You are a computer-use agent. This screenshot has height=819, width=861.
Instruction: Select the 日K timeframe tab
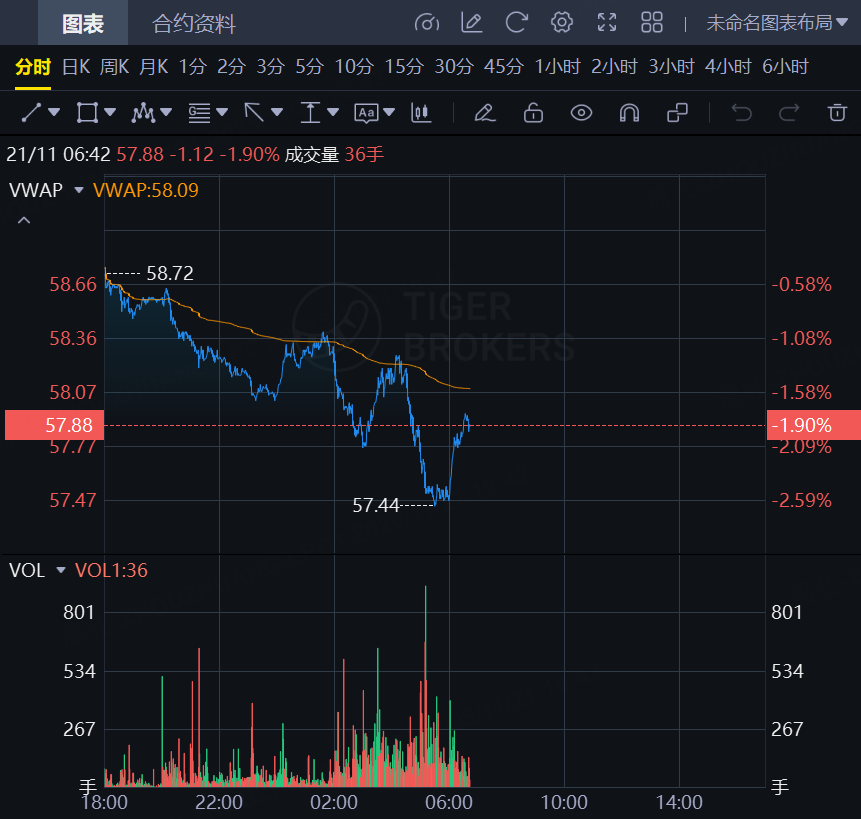(x=76, y=67)
